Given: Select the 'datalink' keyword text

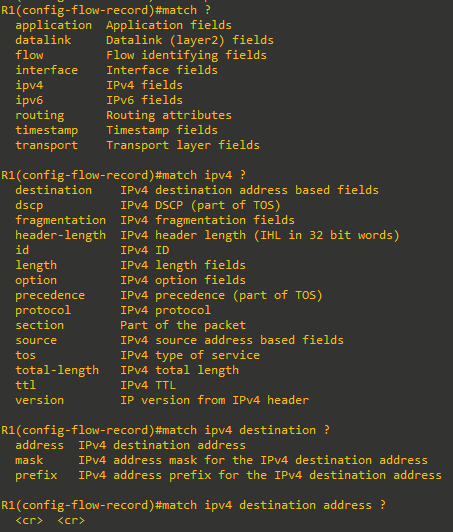Looking at the screenshot, I should pos(43,40).
